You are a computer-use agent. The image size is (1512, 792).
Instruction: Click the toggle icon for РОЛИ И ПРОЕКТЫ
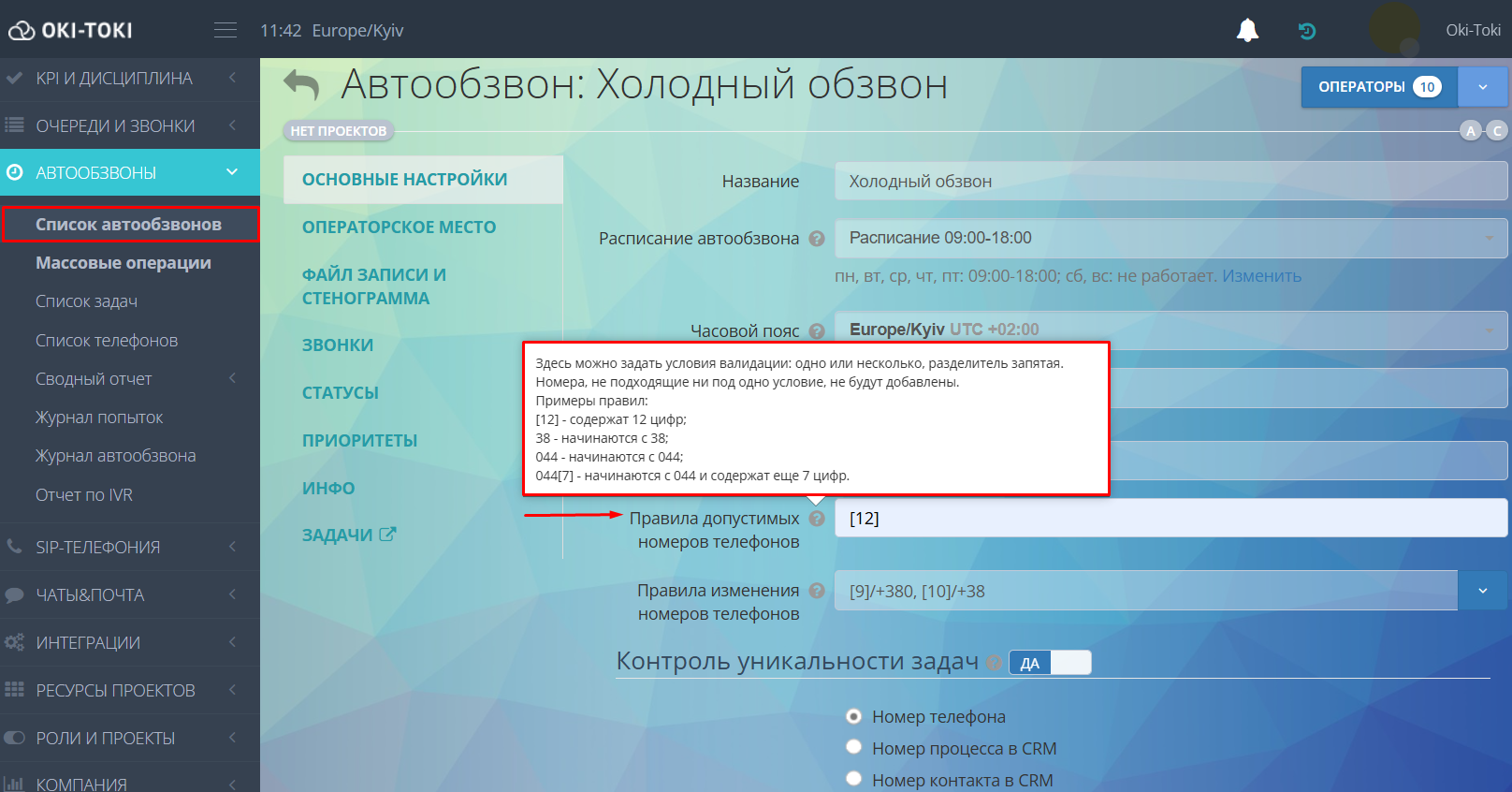[14, 738]
